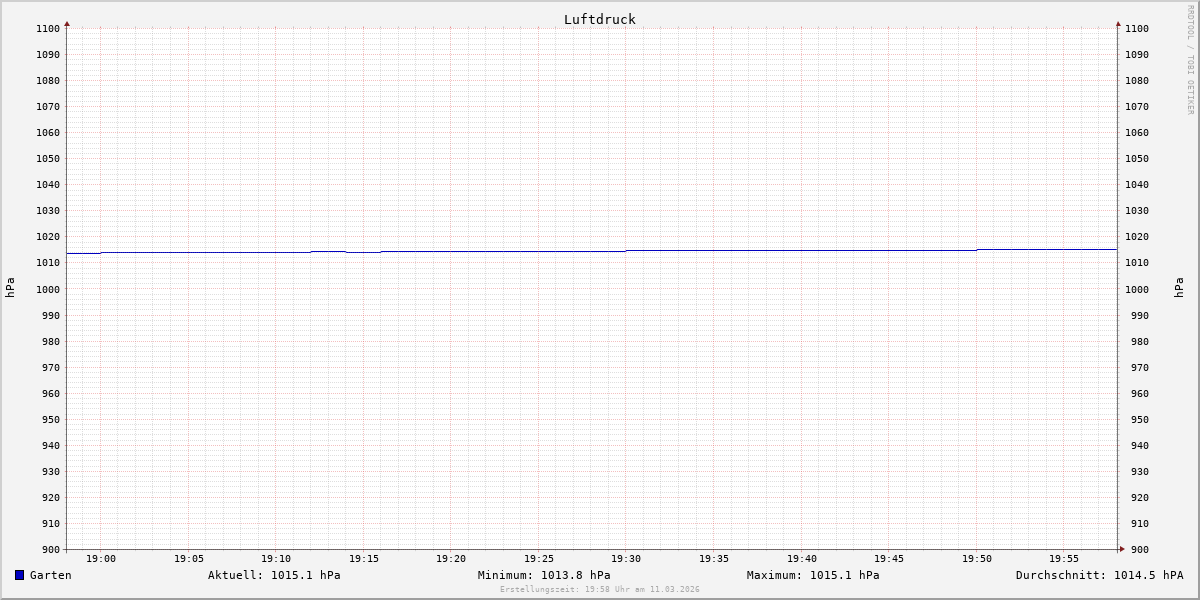Click the red arrow atop the right y-axis
Viewport: 1200px width, 600px height.
coord(1118,23)
